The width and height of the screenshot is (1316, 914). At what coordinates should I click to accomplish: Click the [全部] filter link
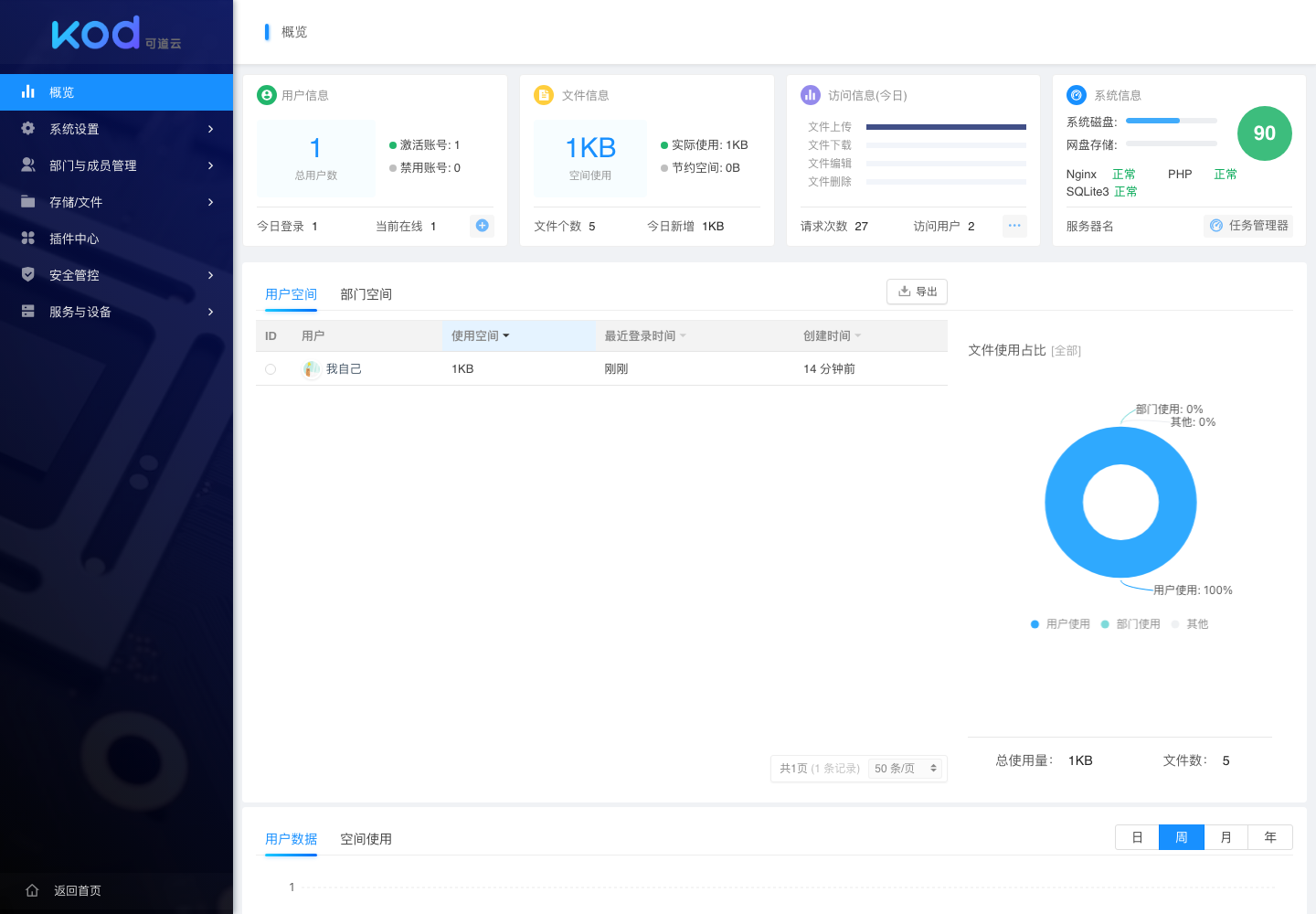click(1067, 351)
